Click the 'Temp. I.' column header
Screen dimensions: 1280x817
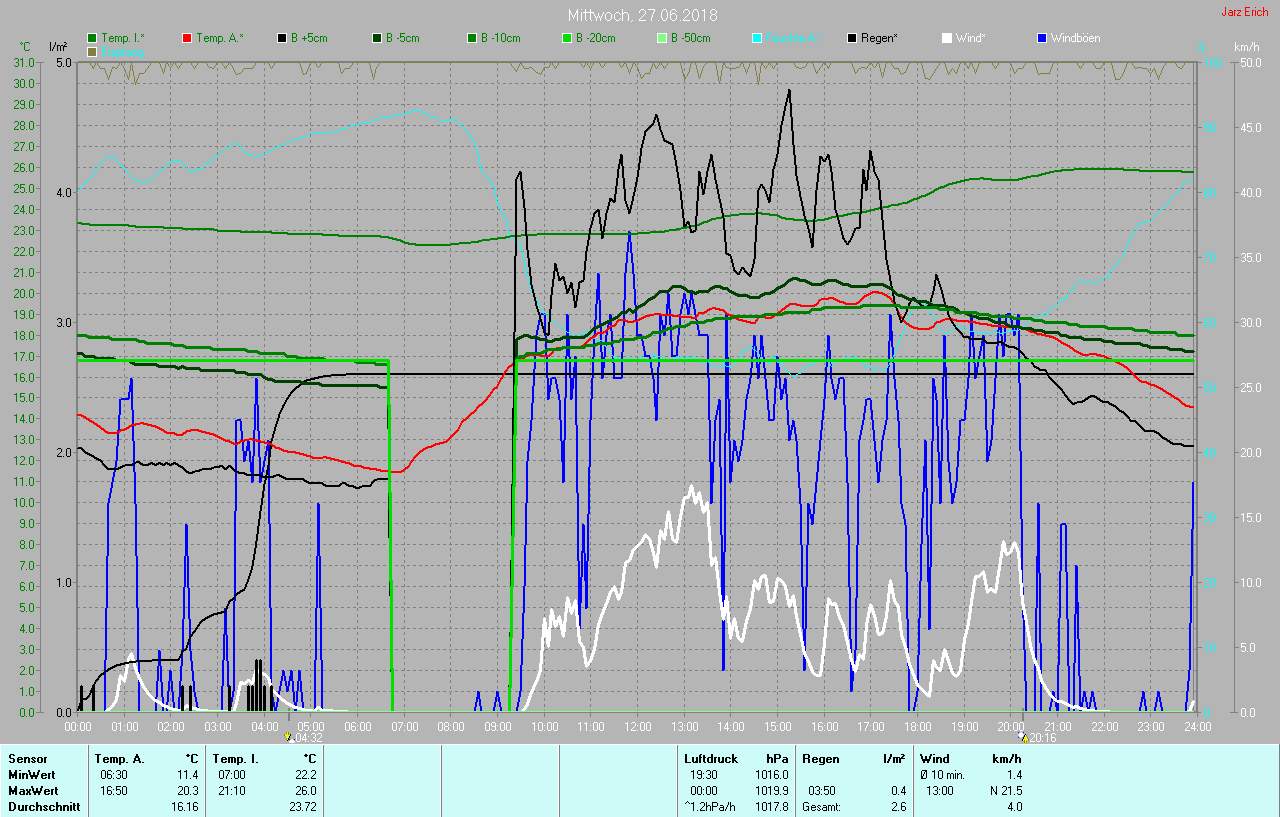pyautogui.click(x=236, y=759)
